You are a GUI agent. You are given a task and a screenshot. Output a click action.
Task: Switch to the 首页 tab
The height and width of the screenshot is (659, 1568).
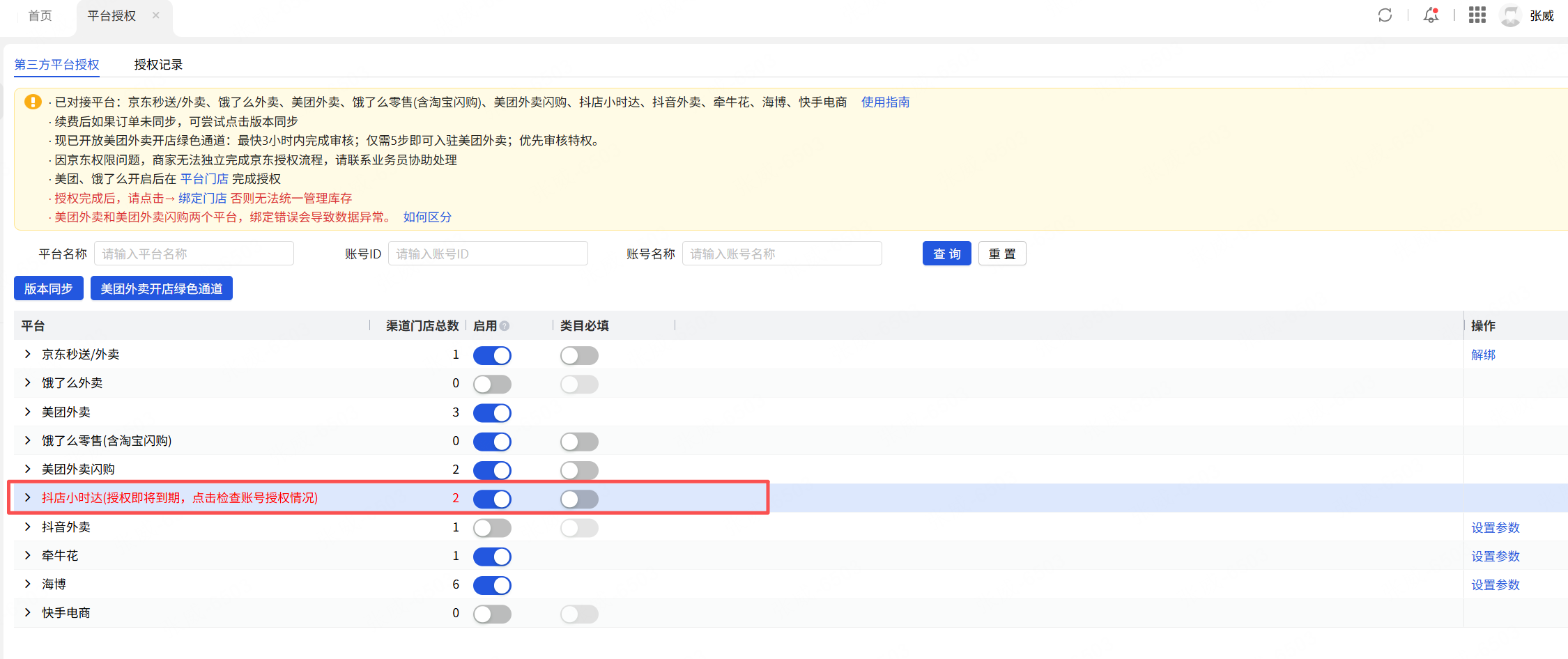click(40, 15)
